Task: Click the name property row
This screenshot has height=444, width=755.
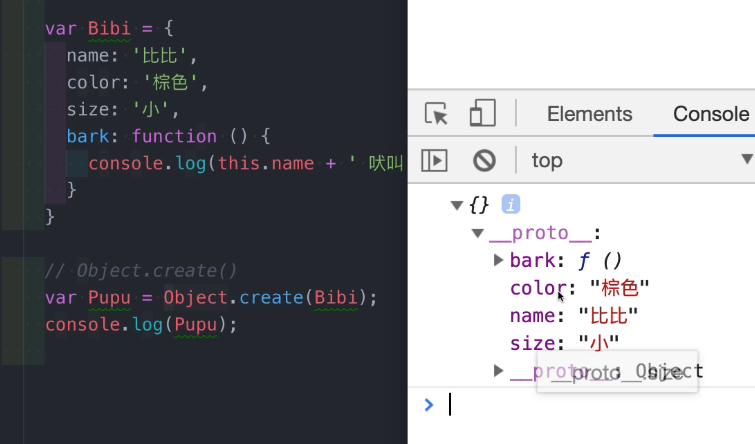Action: pos(574,316)
